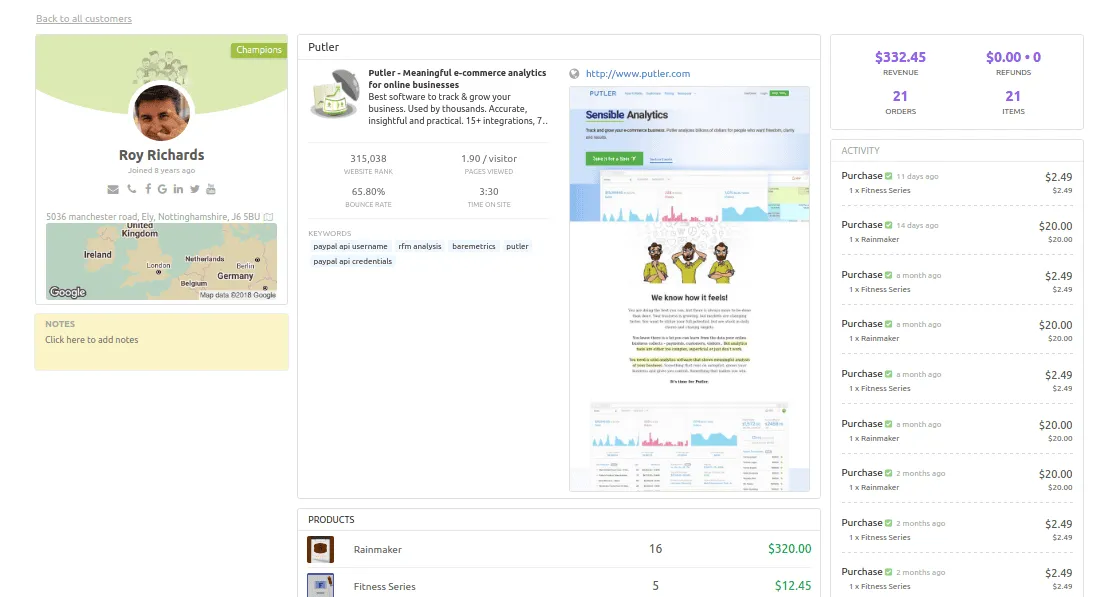Click the 21 items count
The height and width of the screenshot is (597, 1116).
point(1013,96)
